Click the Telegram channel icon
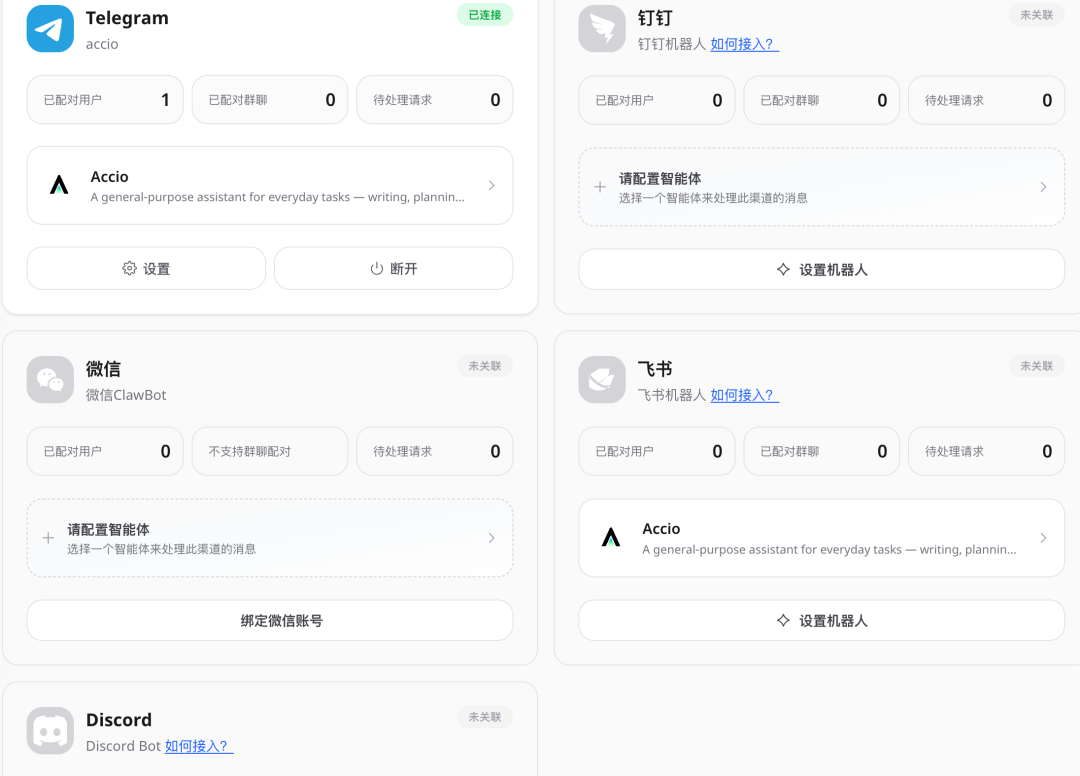 tap(50, 28)
